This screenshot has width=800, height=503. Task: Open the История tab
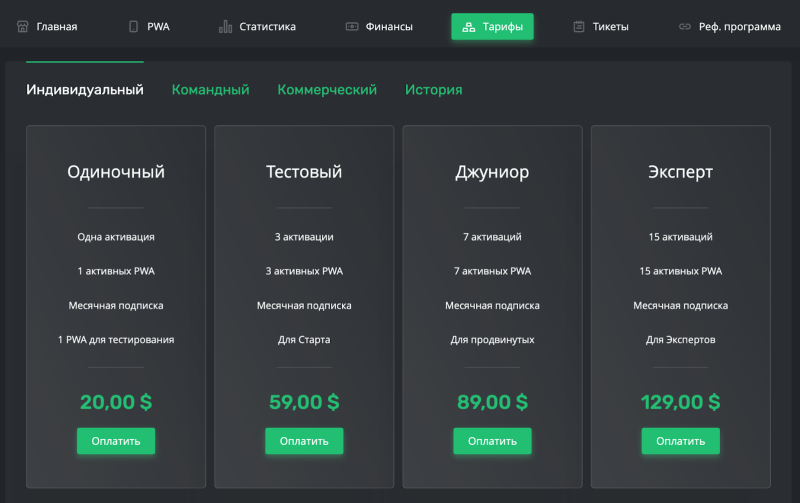pyautogui.click(x=433, y=90)
